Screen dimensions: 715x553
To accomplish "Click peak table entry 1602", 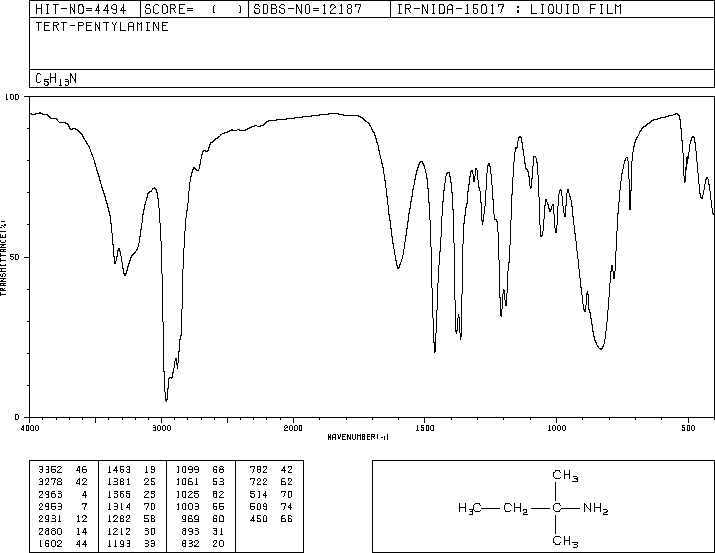I will 50,543.
